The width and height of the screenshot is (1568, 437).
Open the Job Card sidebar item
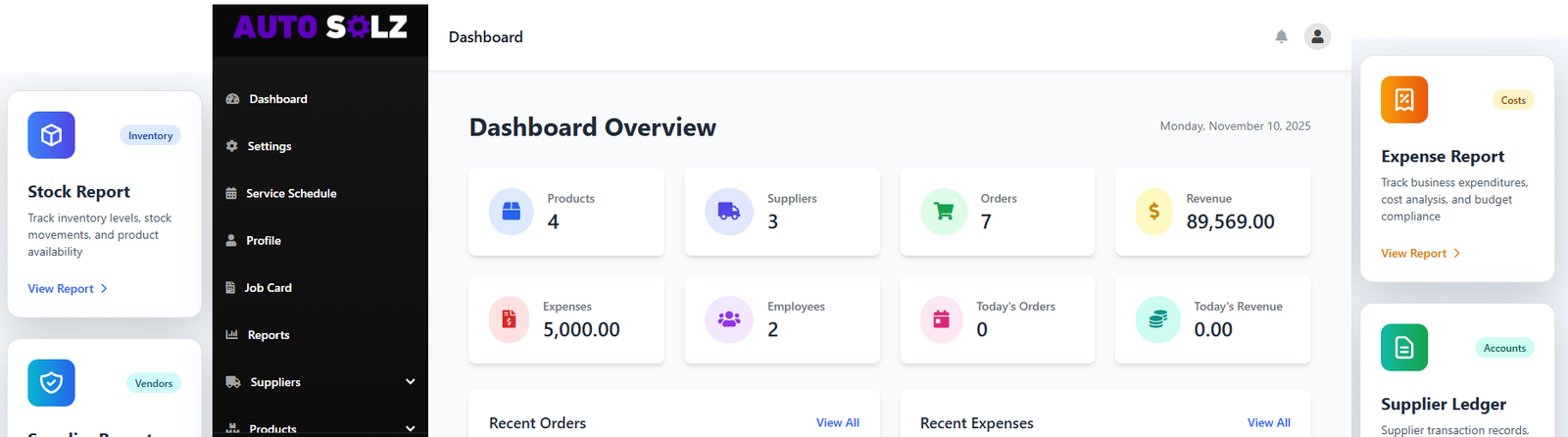click(268, 288)
